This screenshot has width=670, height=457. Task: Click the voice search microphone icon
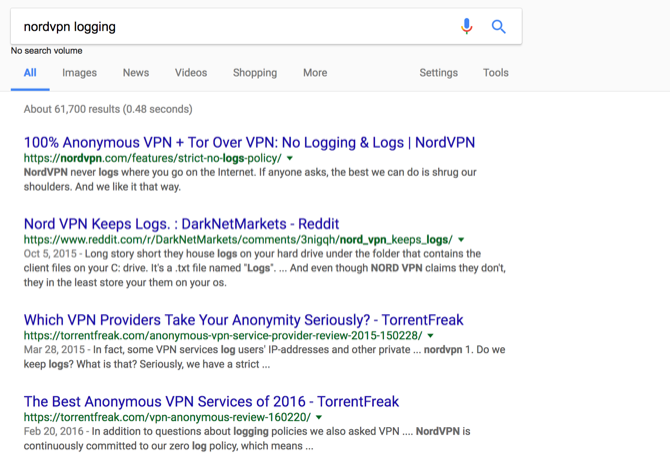coord(467,26)
